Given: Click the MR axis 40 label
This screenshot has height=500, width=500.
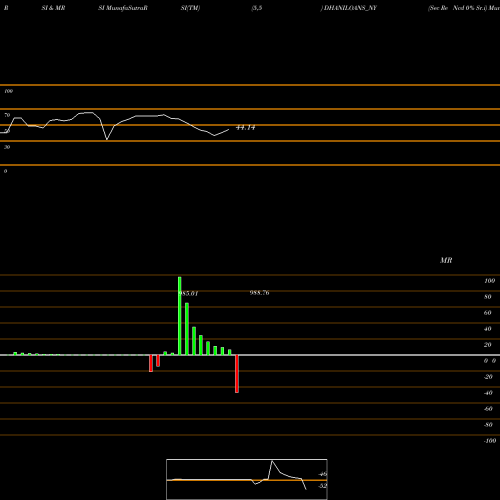Looking at the screenshot, I should tap(488, 329).
